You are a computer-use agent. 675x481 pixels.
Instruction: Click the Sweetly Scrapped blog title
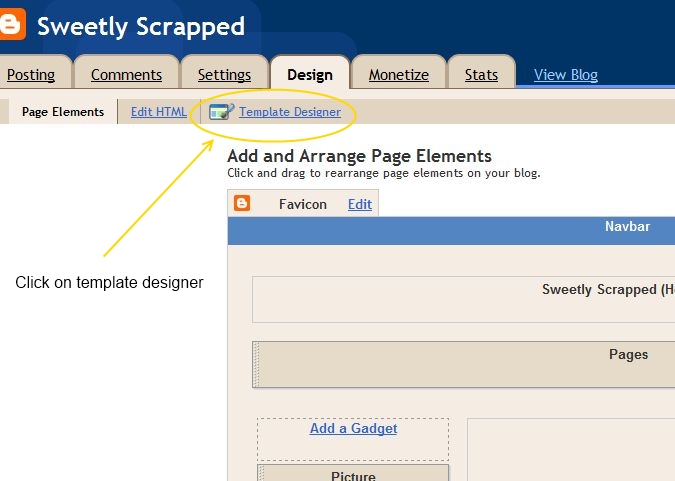[x=141, y=26]
